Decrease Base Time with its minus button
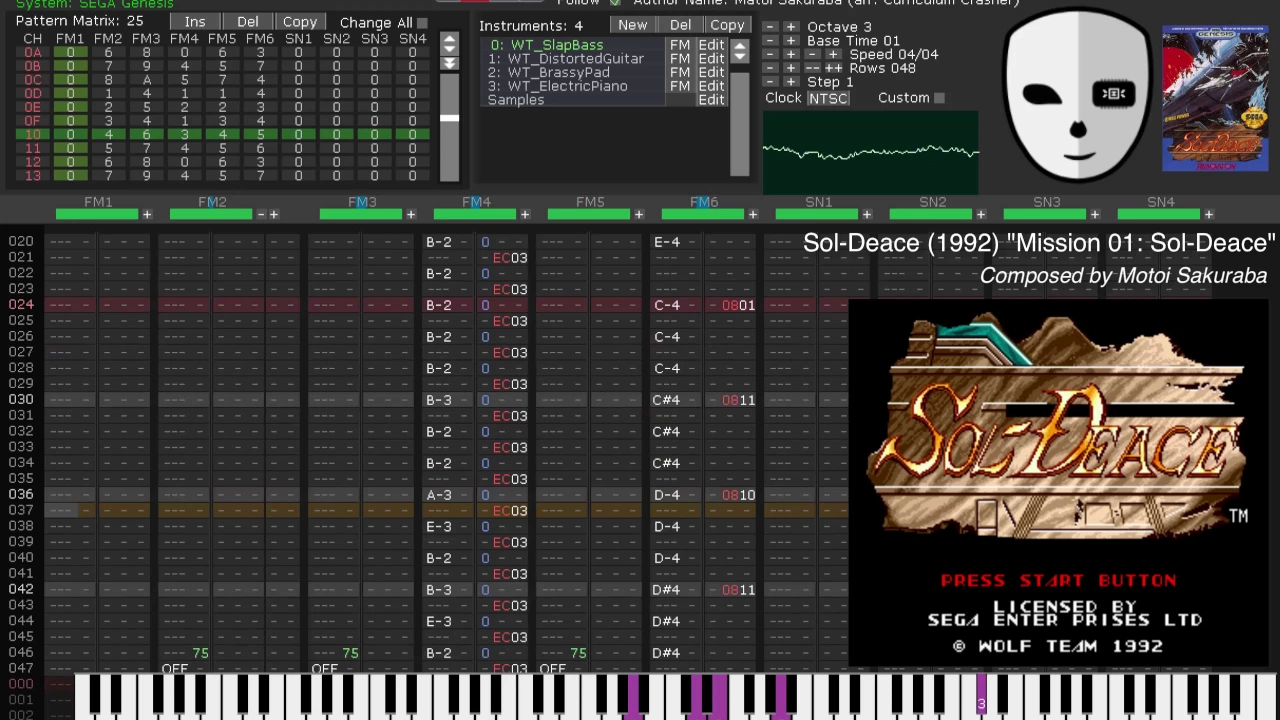 coord(770,41)
